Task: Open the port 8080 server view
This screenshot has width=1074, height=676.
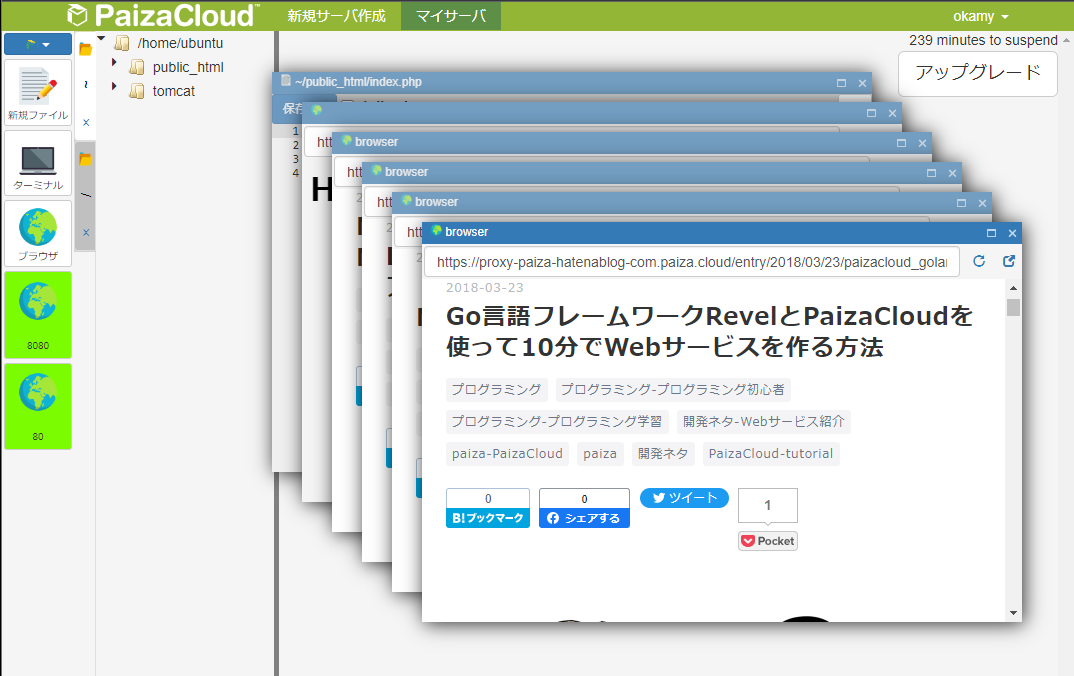Action: coord(38,314)
